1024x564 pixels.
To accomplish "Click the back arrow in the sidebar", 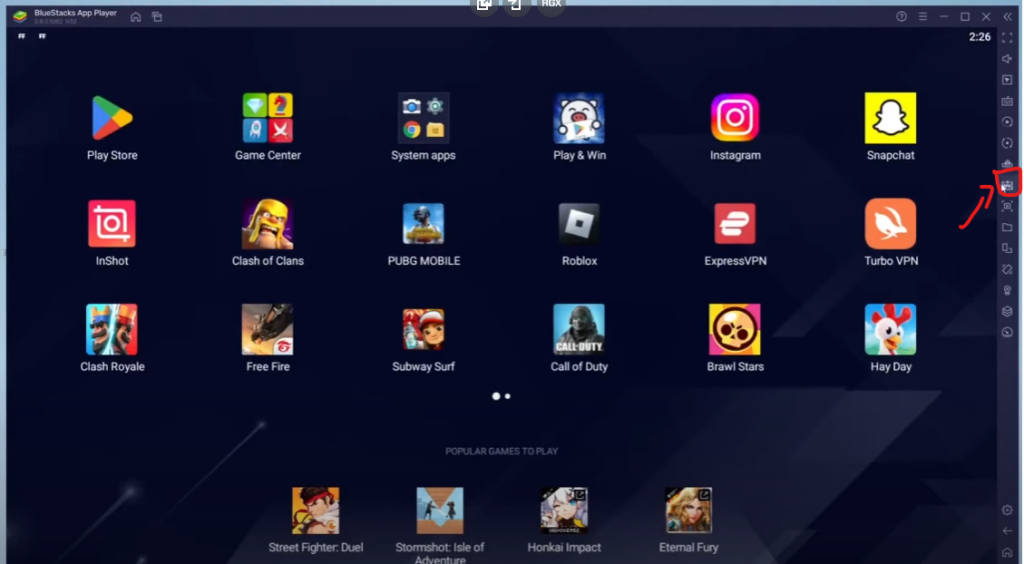I will click(1007, 531).
